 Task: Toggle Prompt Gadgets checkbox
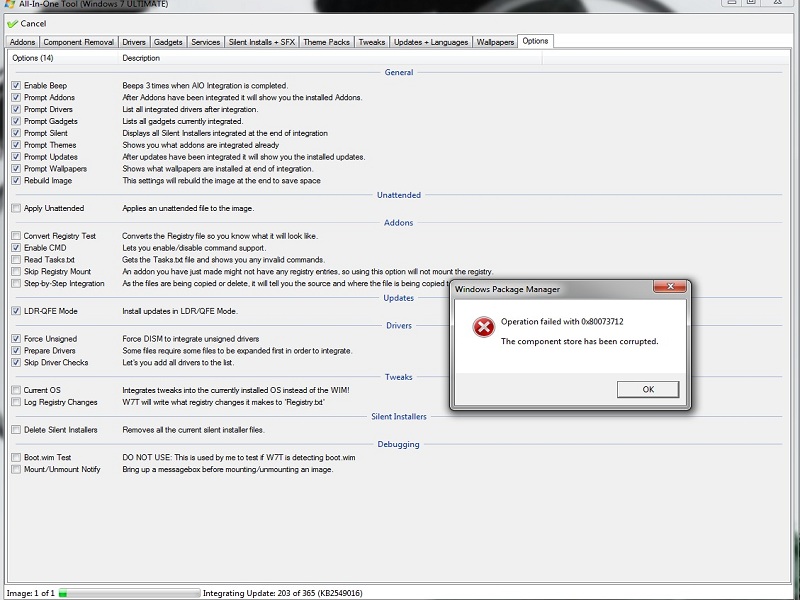pyautogui.click(x=16, y=121)
